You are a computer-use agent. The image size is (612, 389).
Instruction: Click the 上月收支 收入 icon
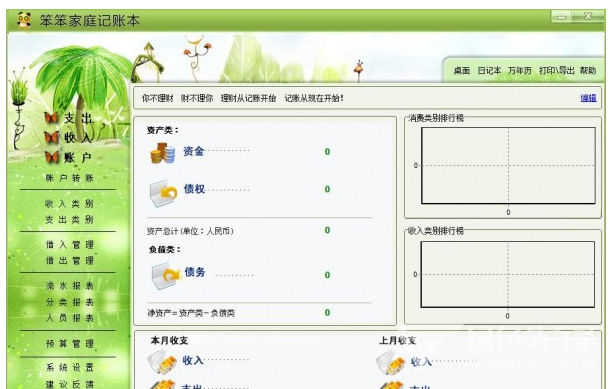[390, 362]
